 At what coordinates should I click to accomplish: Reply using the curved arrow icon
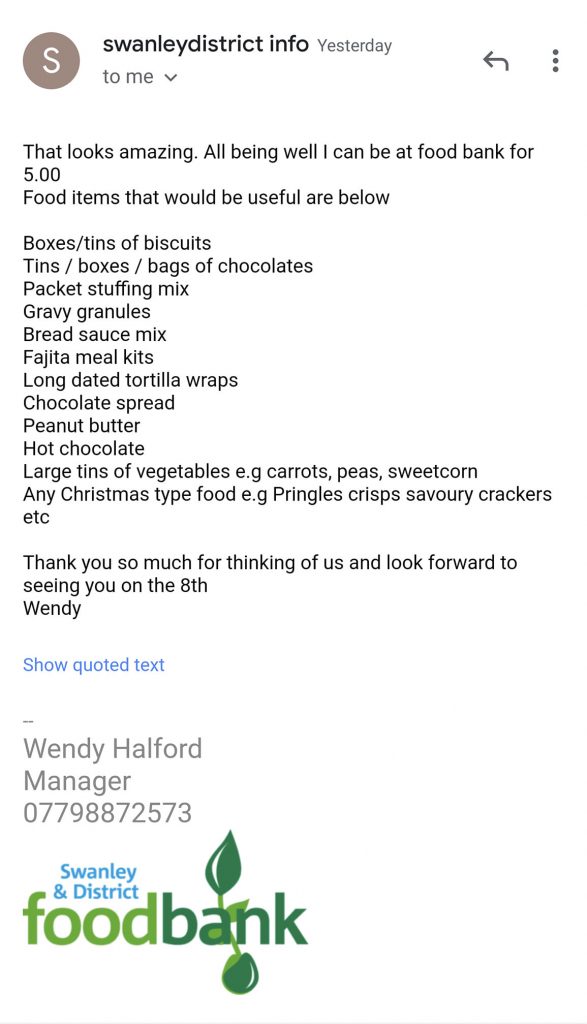[496, 61]
